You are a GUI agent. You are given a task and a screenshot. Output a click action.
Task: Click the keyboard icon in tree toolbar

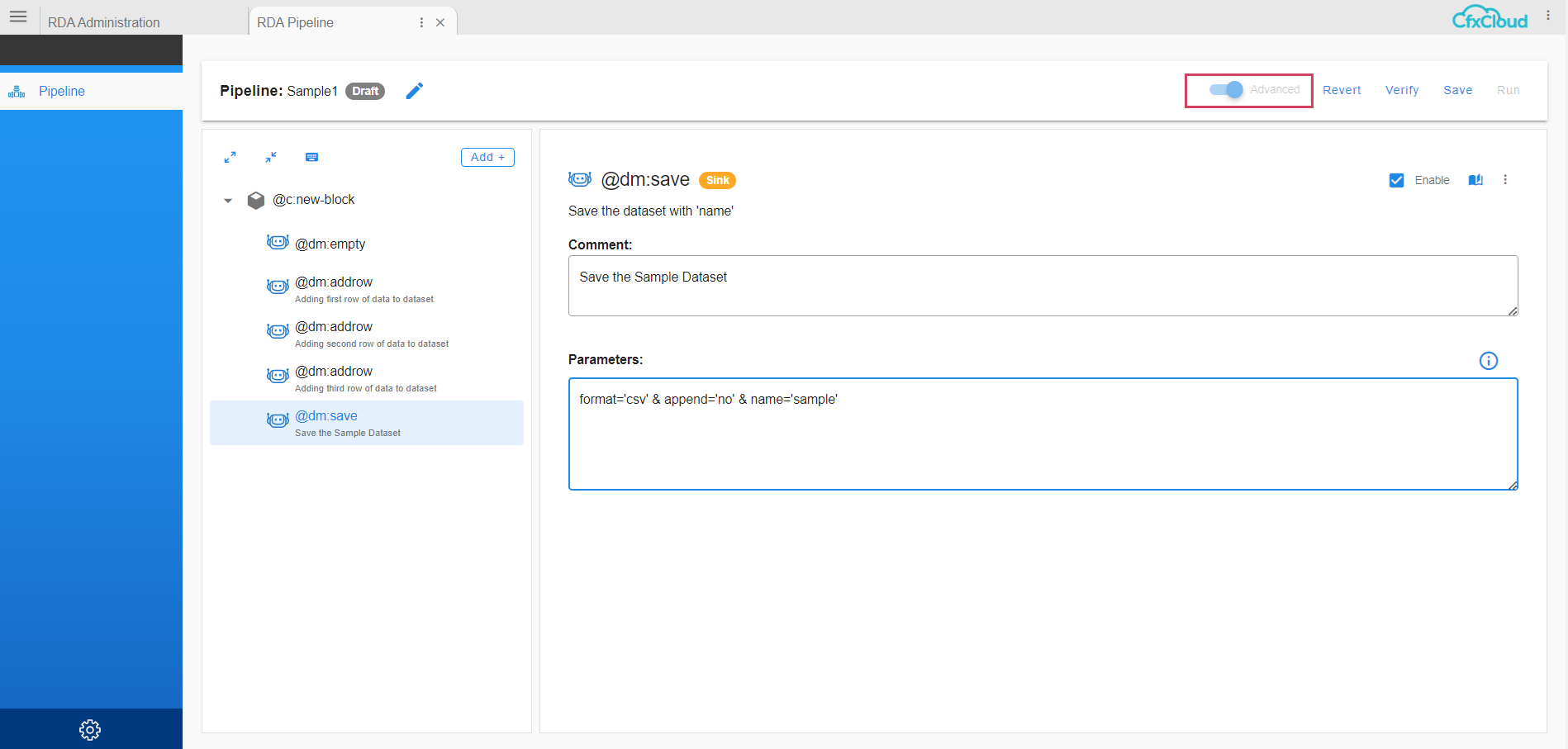311,157
